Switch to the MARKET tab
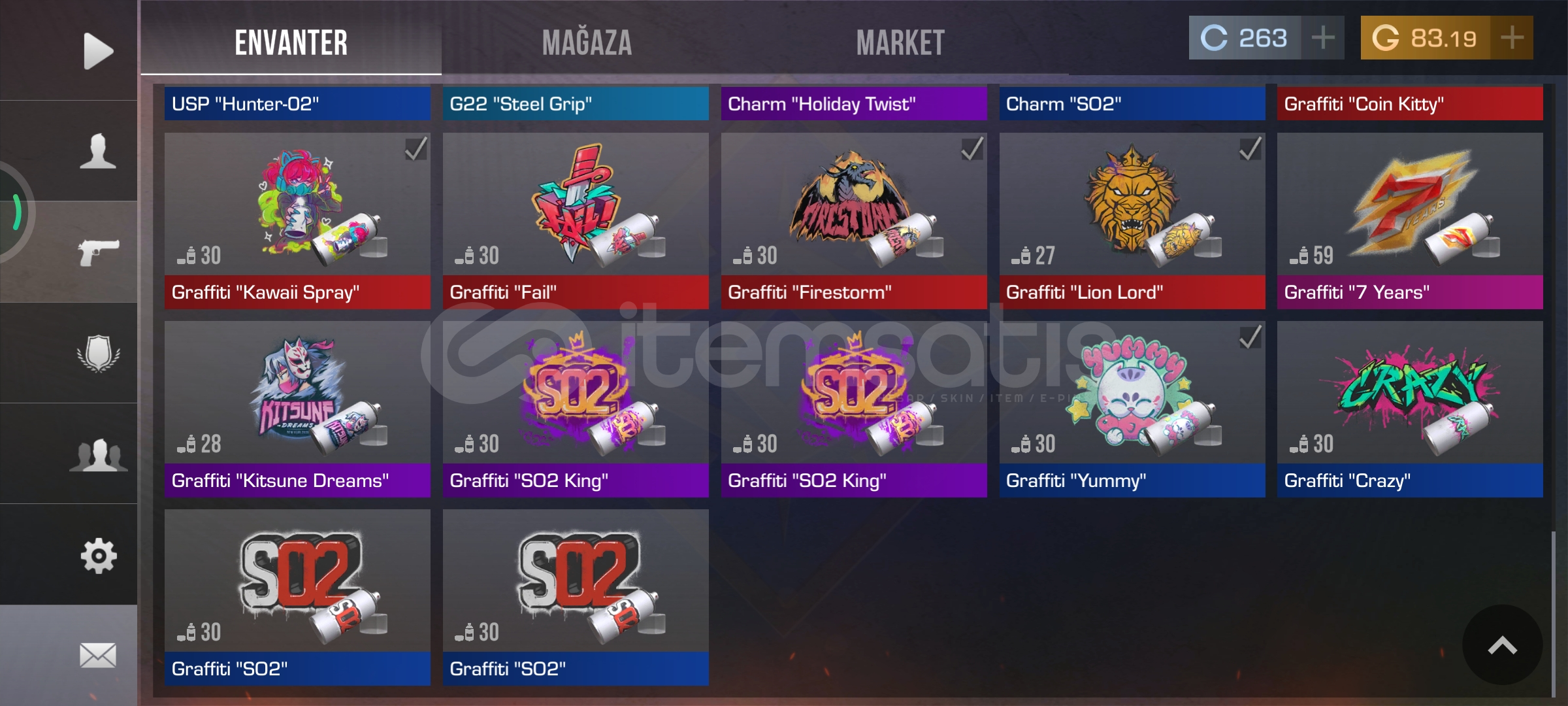1568x706 pixels. pos(900,43)
